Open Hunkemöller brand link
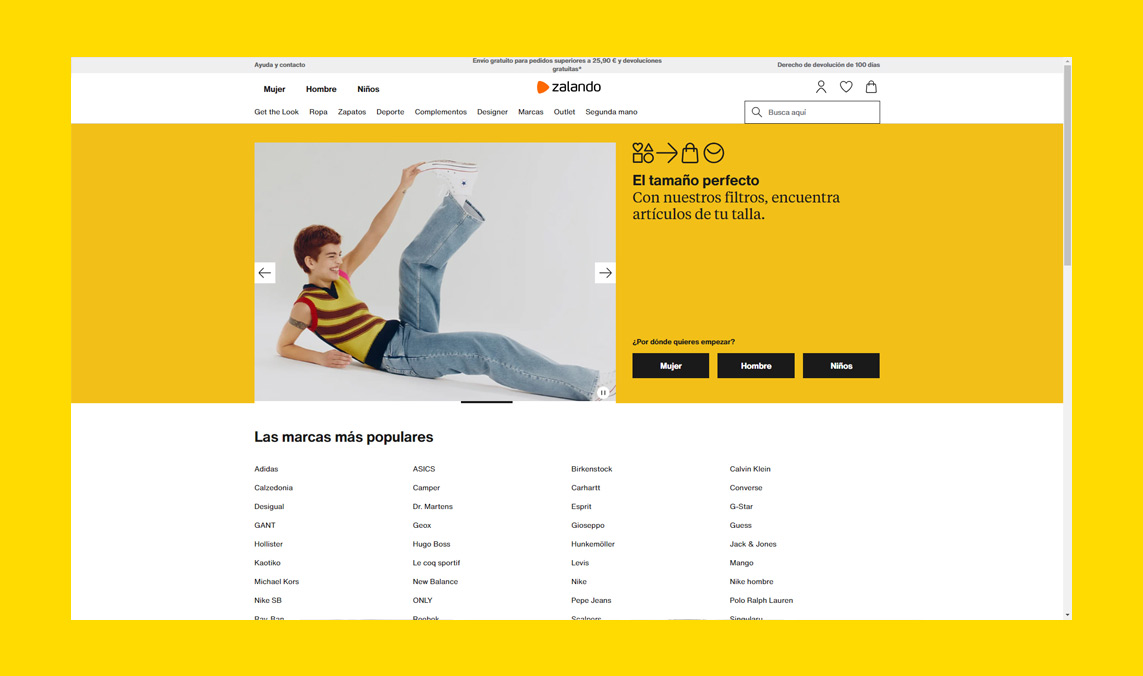 [593, 544]
